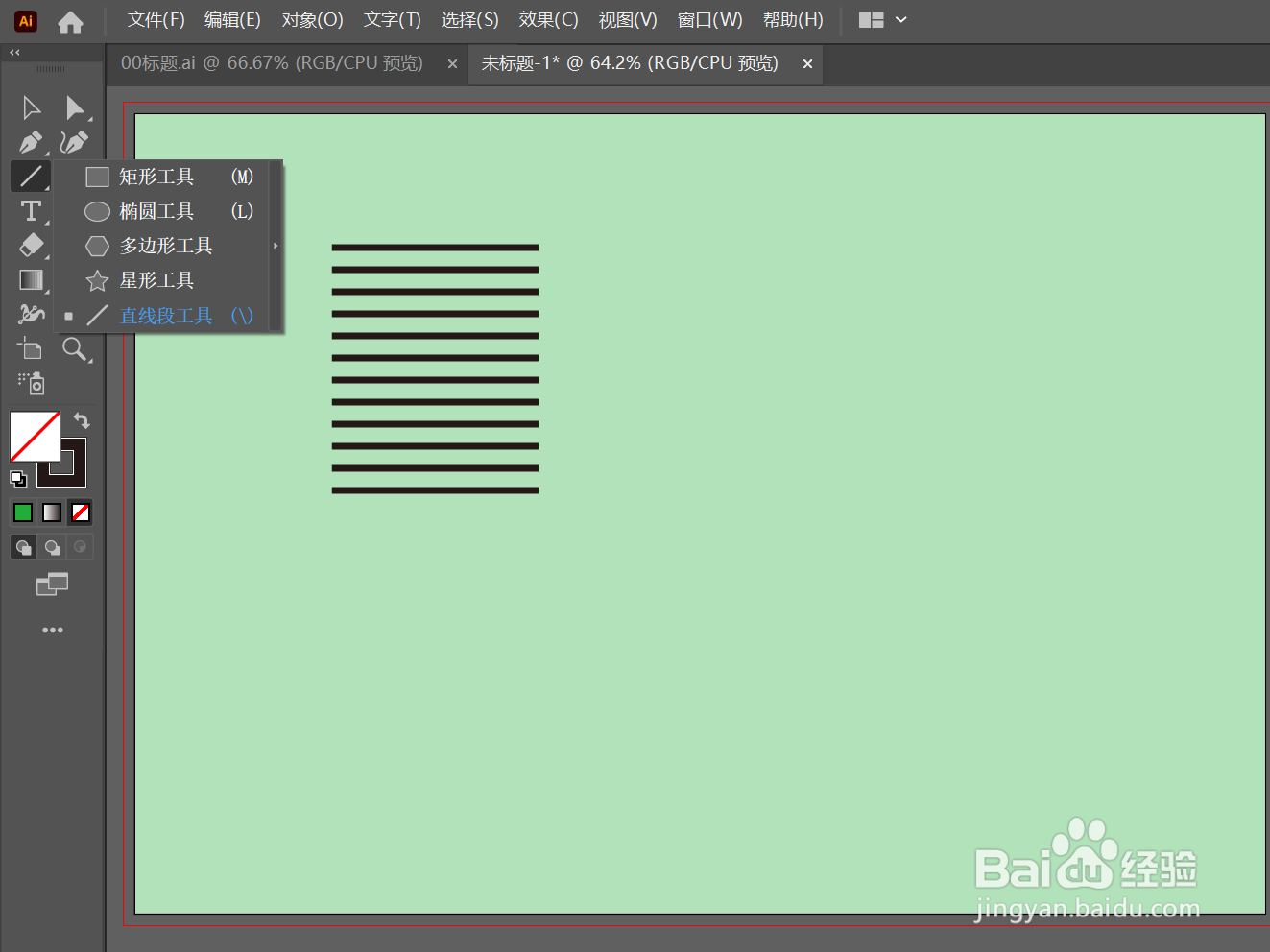Open the 文件(F) menu
Image resolution: width=1270 pixels, height=952 pixels.
156,20
